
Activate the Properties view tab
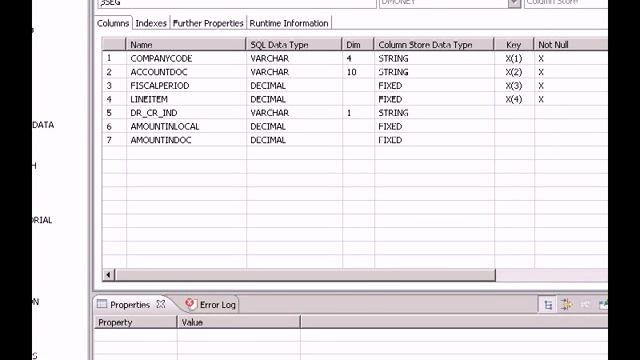click(x=130, y=305)
